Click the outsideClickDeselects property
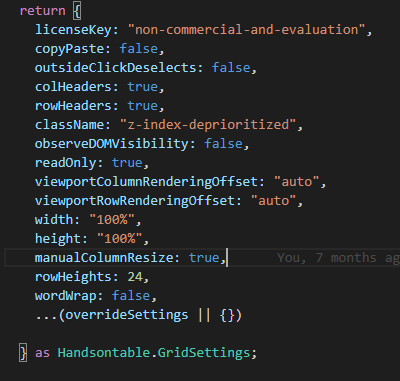 (x=116, y=68)
